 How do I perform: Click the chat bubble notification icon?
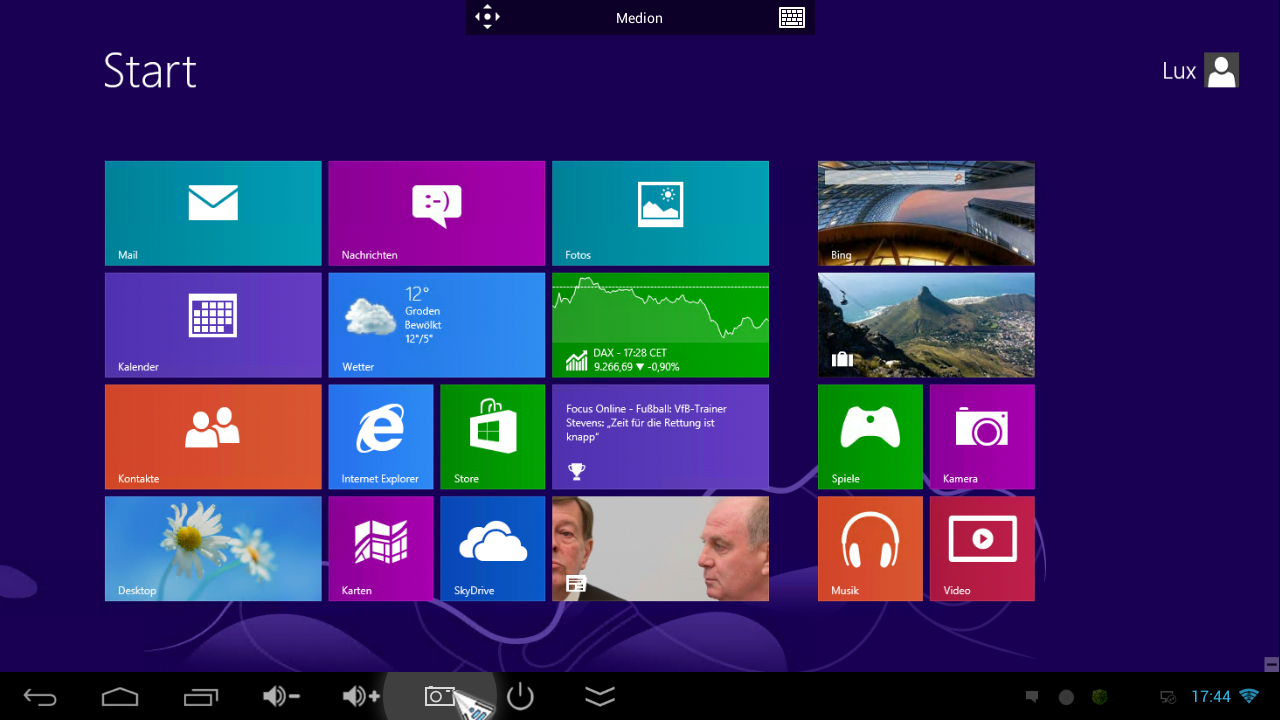click(x=1033, y=697)
